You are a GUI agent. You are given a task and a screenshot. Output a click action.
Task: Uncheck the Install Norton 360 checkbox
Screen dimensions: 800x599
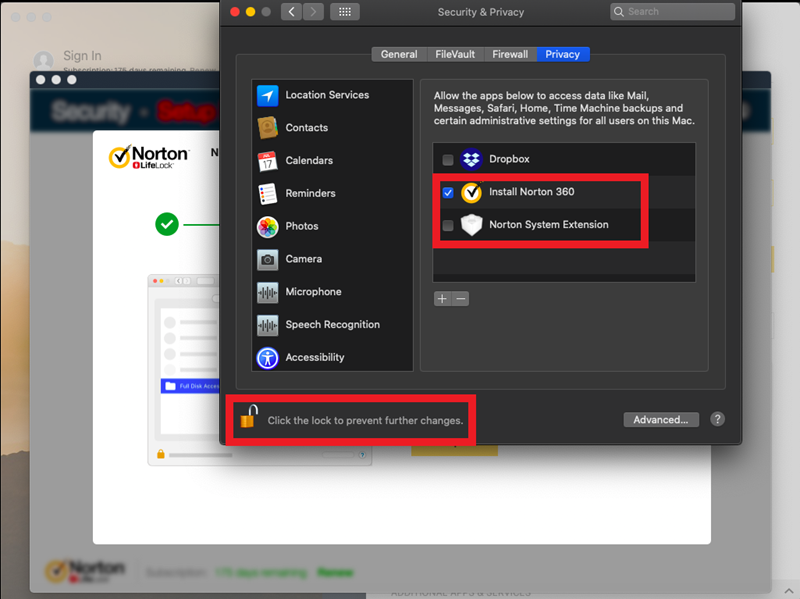click(x=448, y=193)
